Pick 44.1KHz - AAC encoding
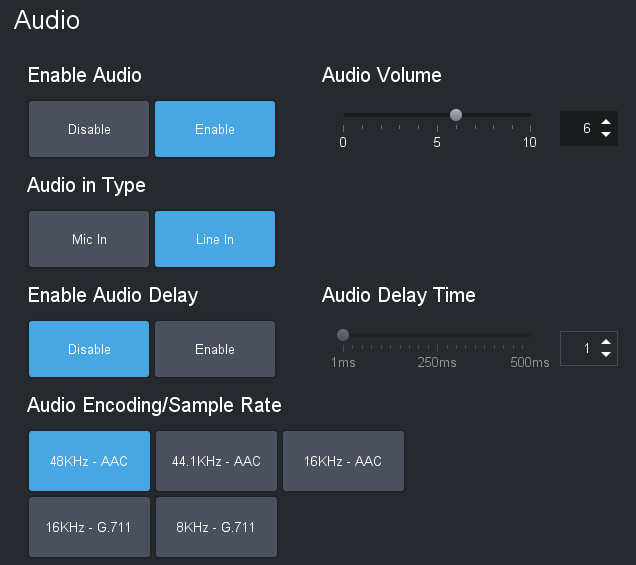The height and width of the screenshot is (565, 636). pyautogui.click(x=216, y=461)
